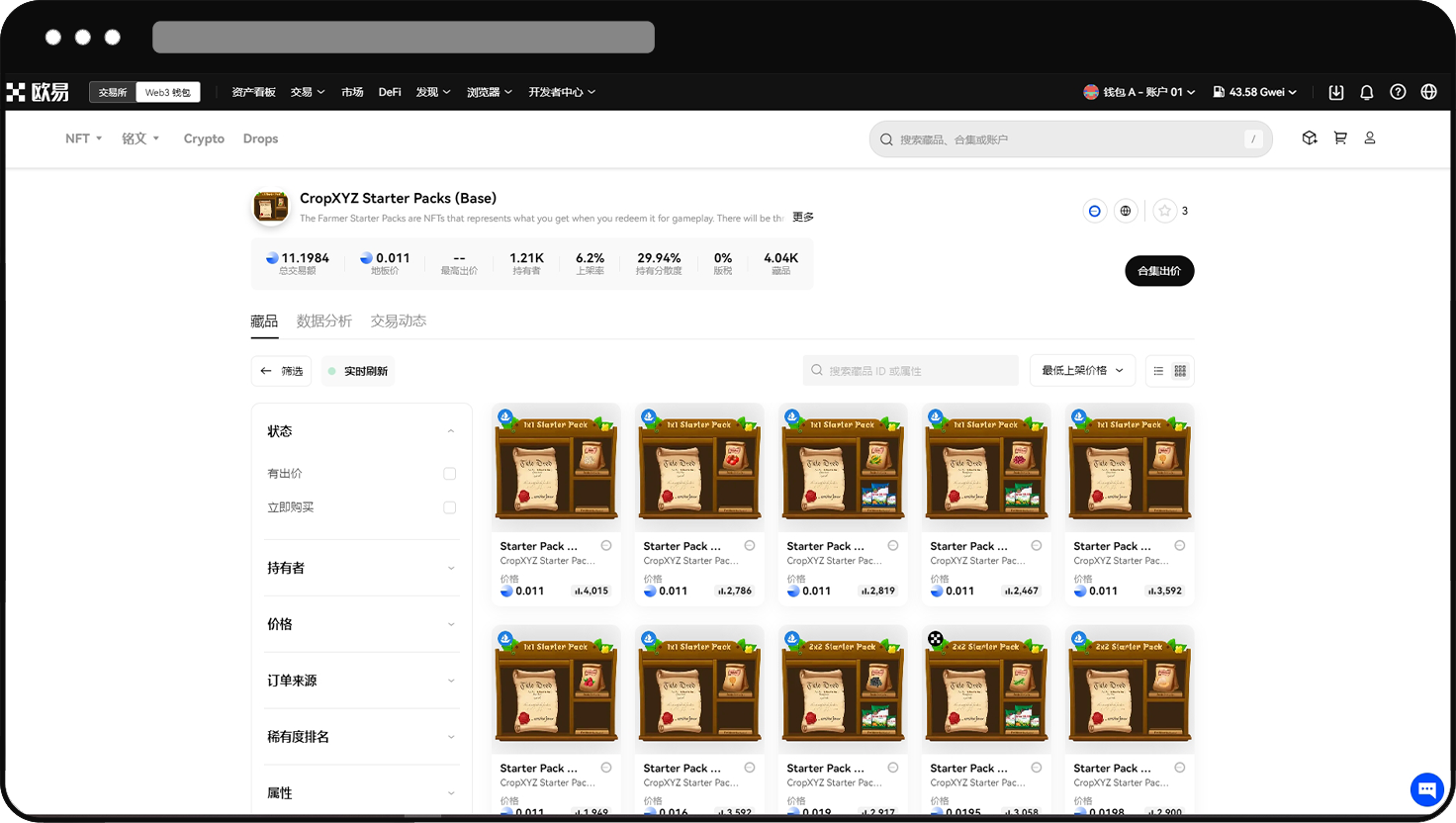Select the card ranked 4,015 via its circle
Image resolution: width=1456 pixels, height=823 pixels.
click(x=606, y=546)
